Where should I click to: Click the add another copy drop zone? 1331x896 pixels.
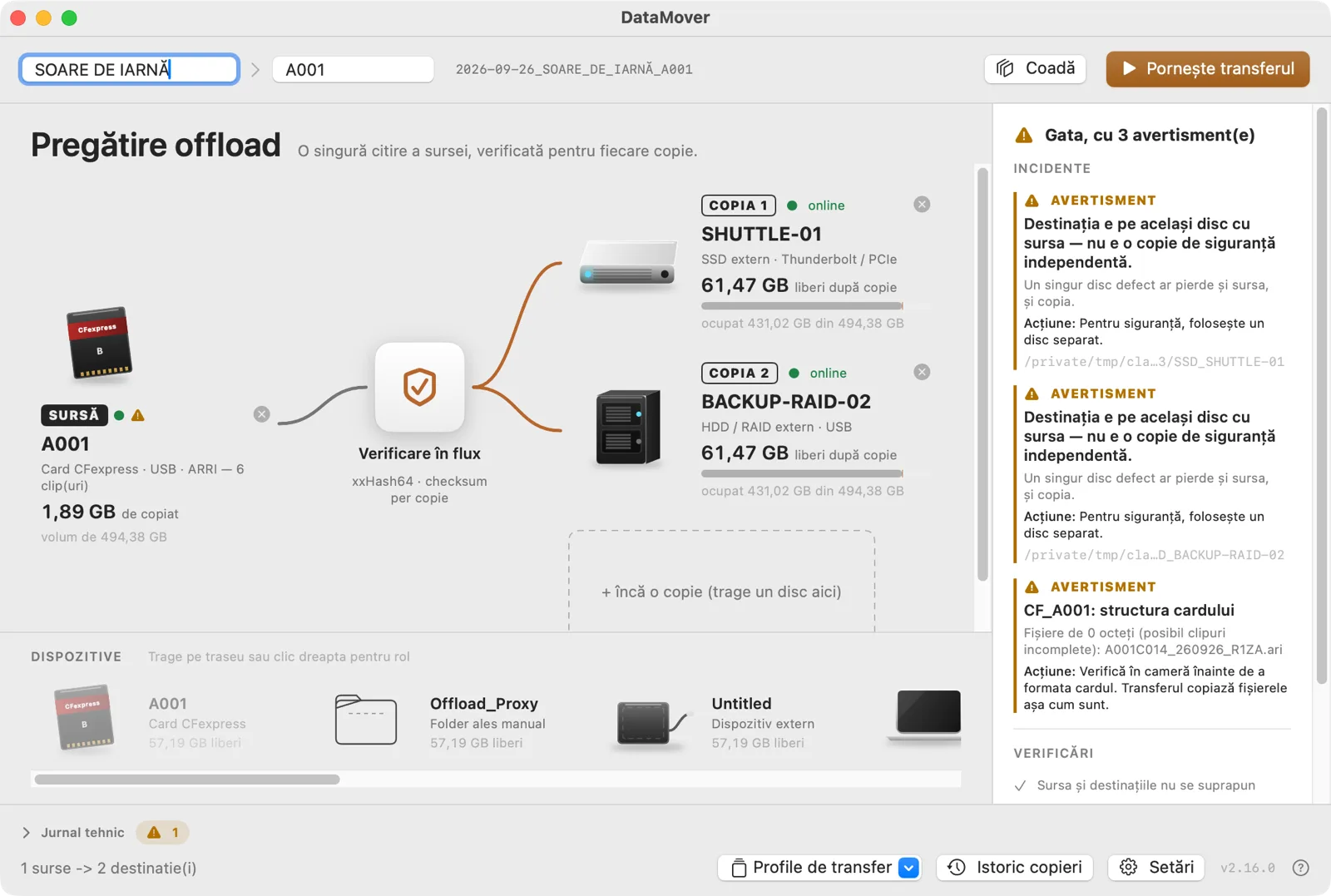pyautogui.click(x=721, y=581)
